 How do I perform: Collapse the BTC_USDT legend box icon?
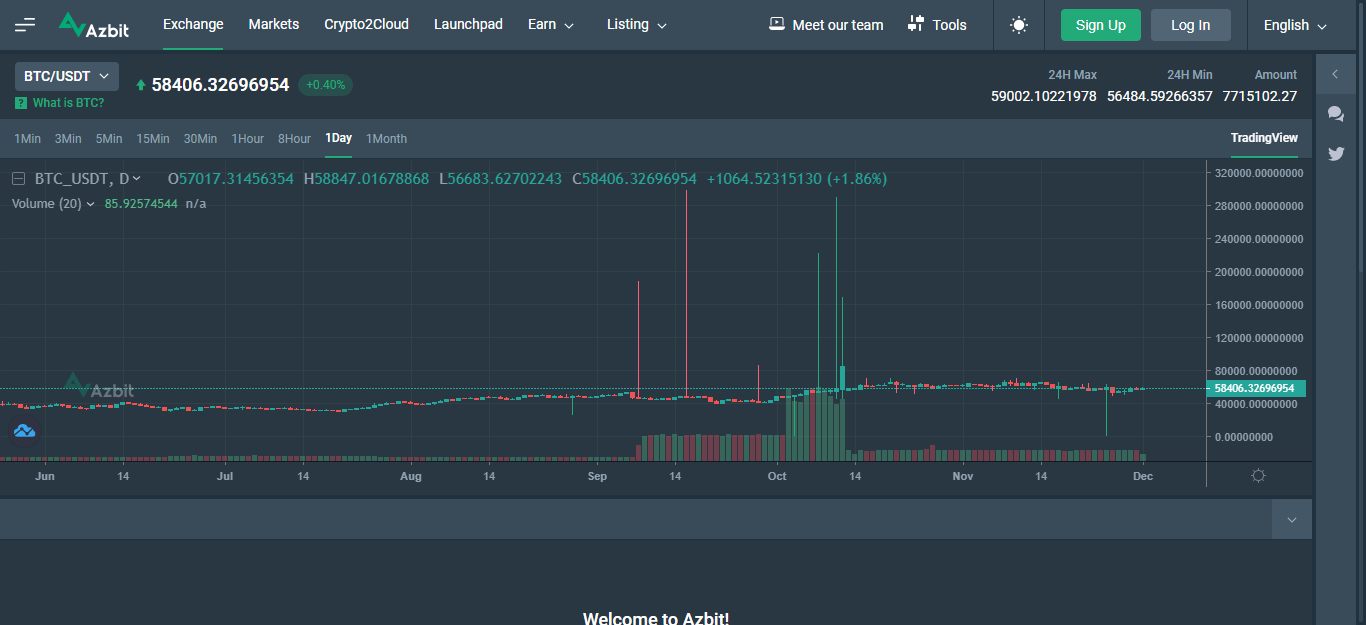point(18,179)
